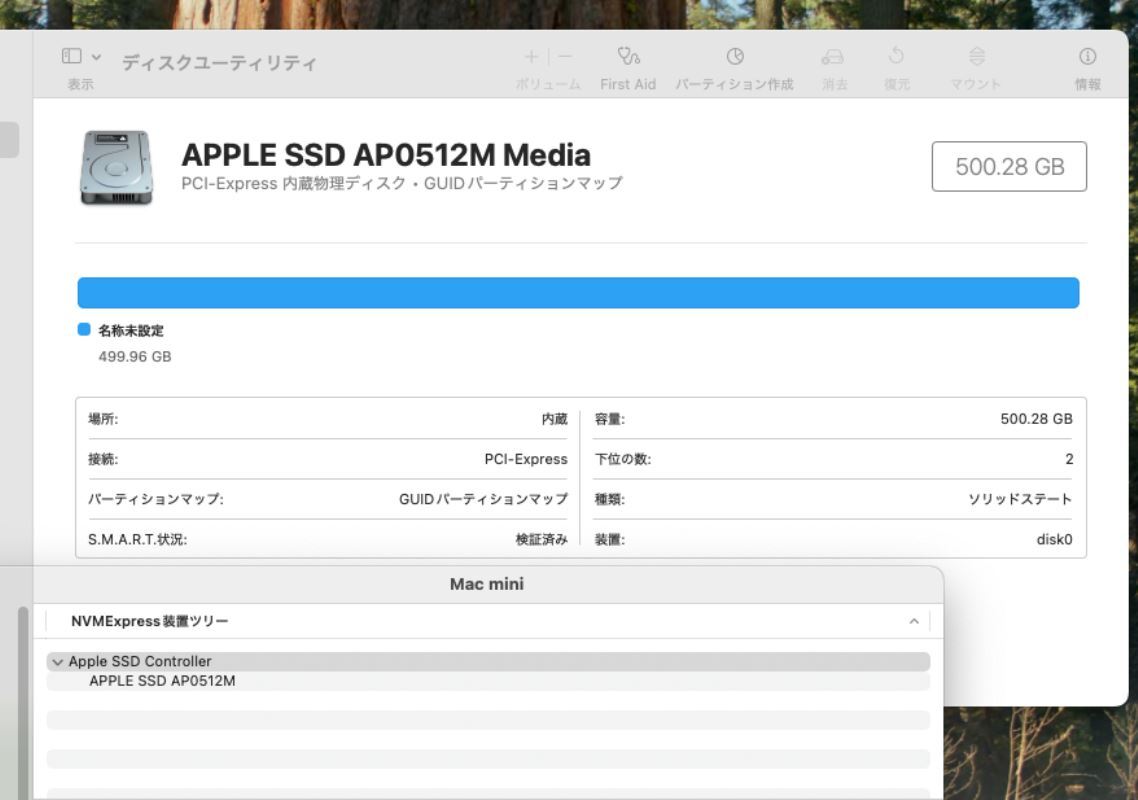Select the 種類 value ソリッドステート
1138x800 pixels.
click(1020, 499)
